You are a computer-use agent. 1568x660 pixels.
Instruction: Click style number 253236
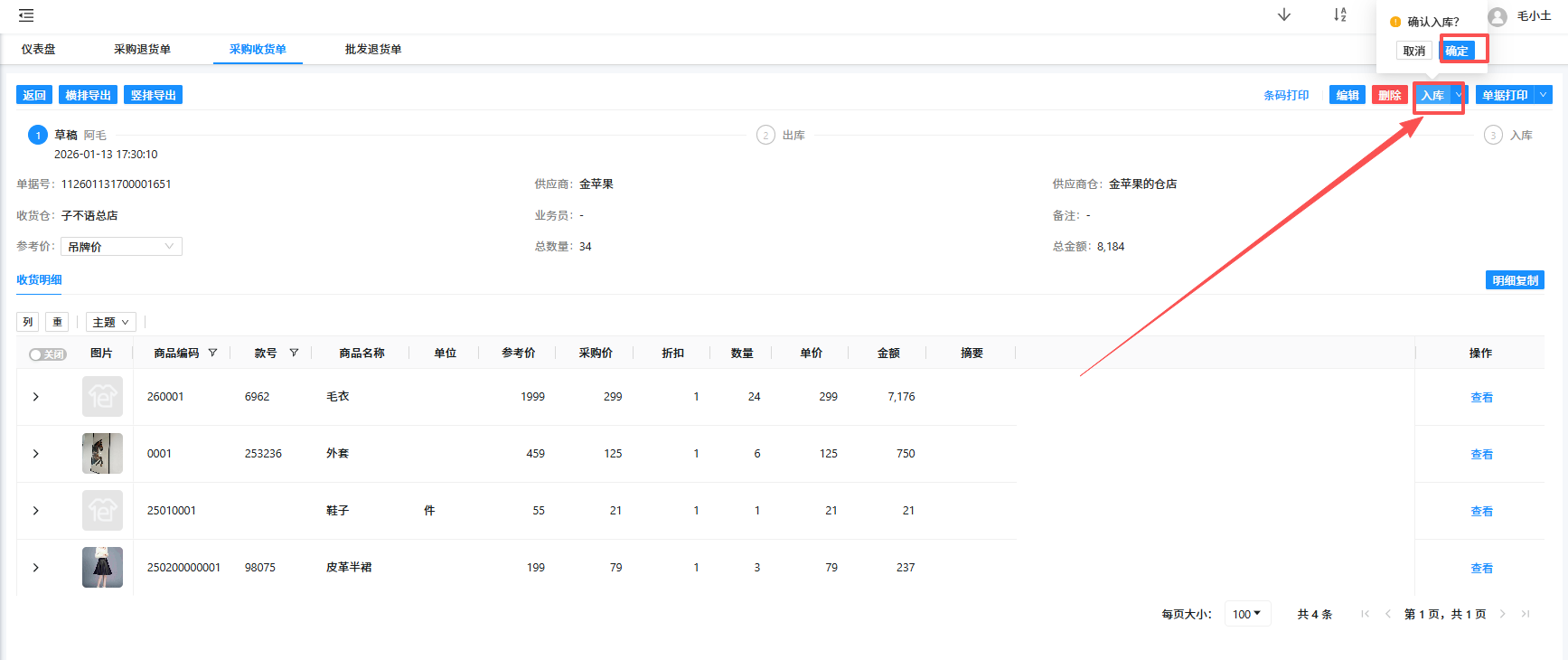coord(263,454)
